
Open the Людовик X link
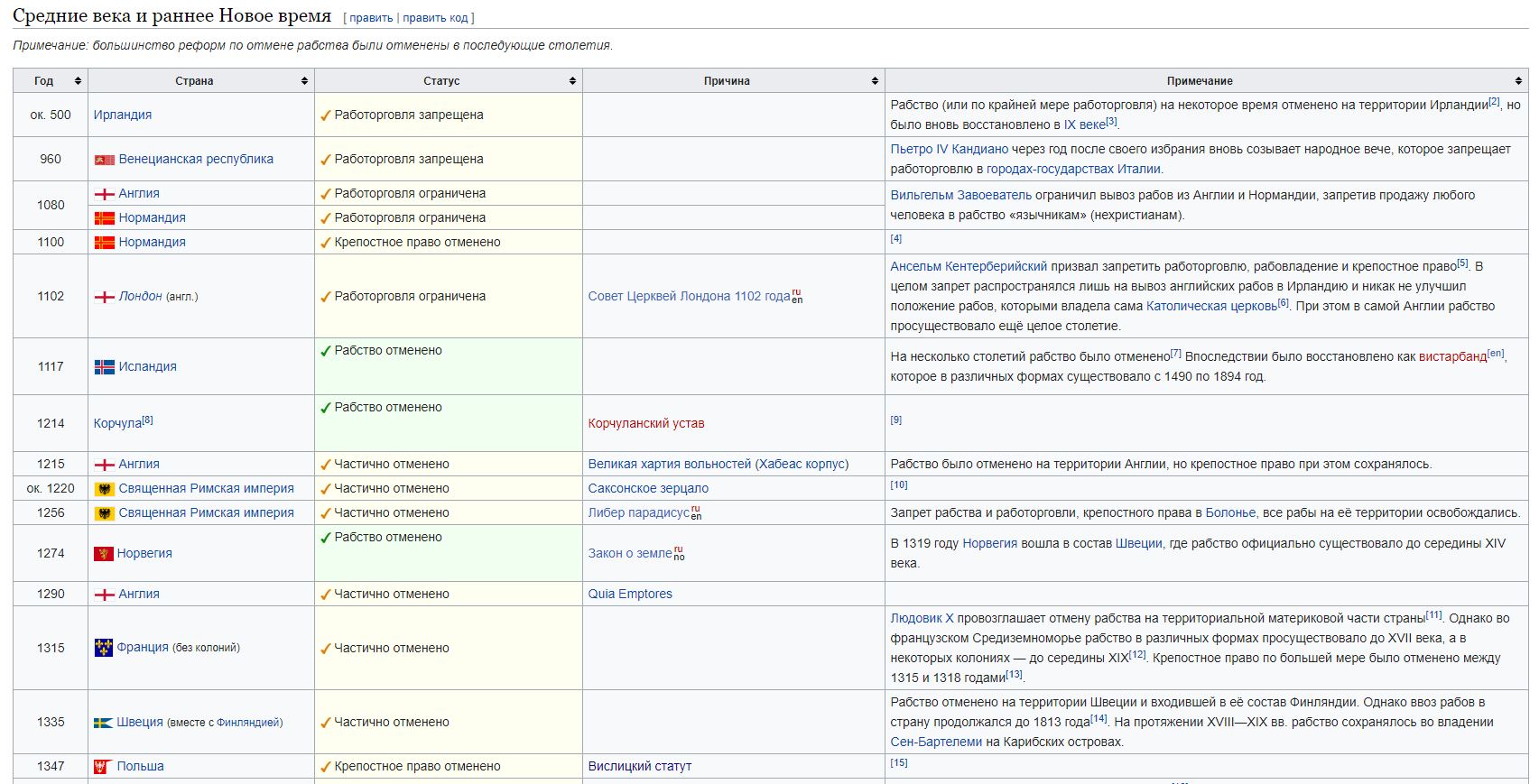[x=922, y=619]
